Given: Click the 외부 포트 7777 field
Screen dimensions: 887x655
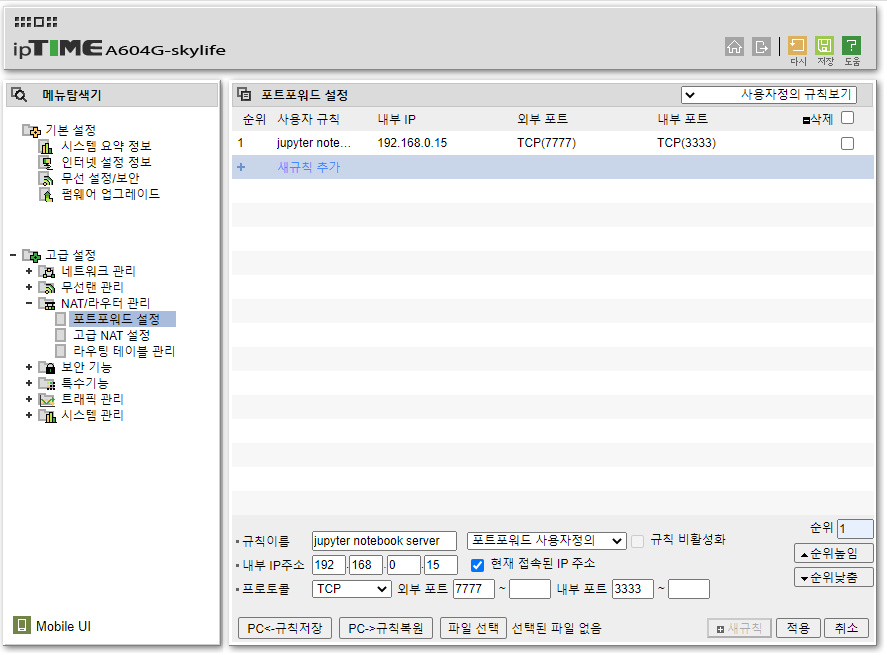Looking at the screenshot, I should click(x=474, y=589).
